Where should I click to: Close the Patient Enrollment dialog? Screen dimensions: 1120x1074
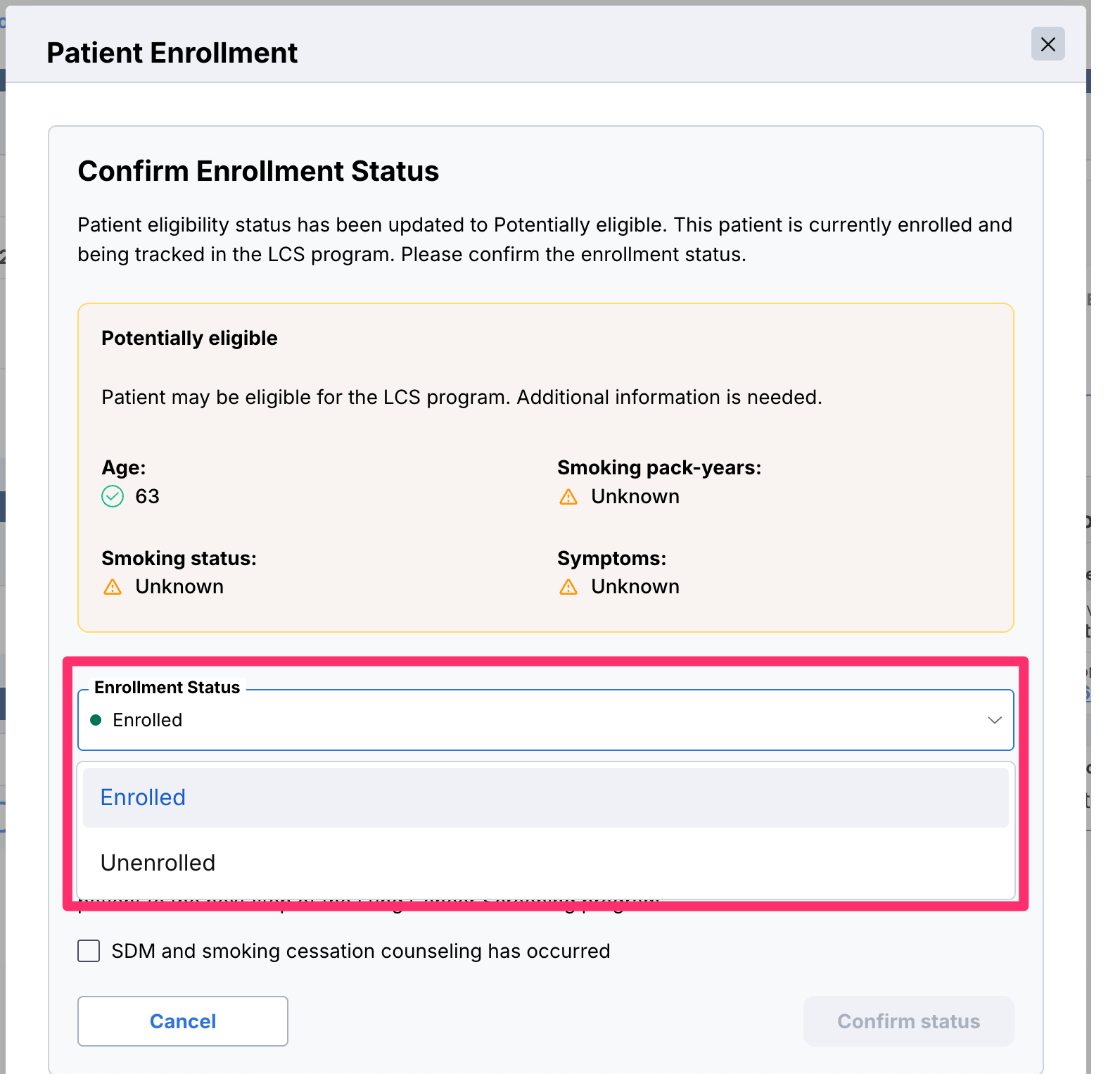[x=1048, y=44]
